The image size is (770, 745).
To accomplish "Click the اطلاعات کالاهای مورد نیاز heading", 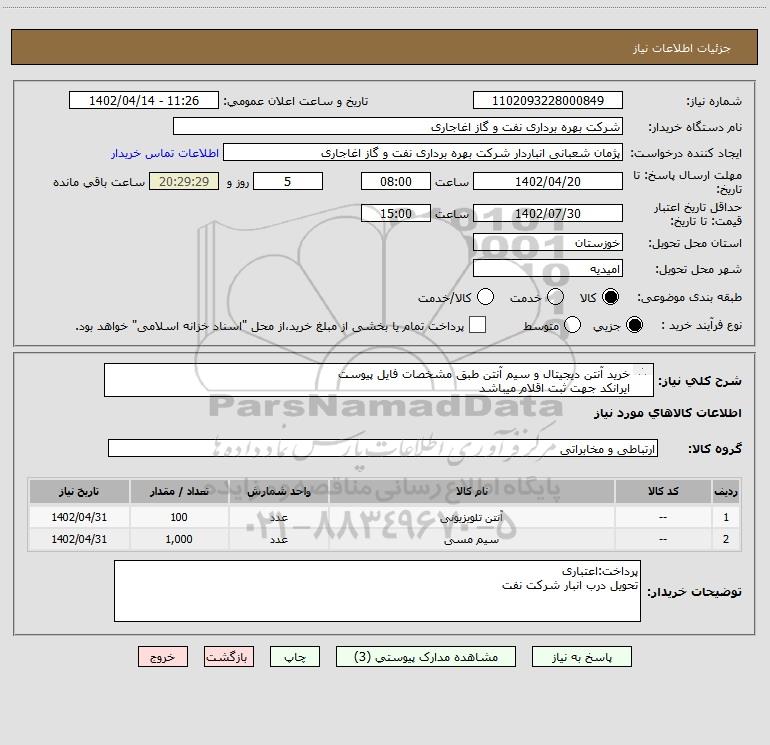I will click(x=667, y=413).
